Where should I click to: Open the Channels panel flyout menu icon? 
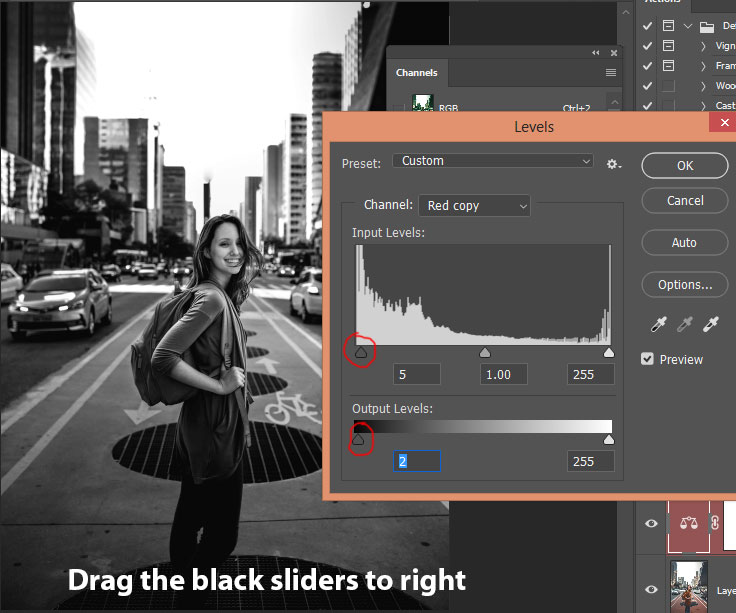(611, 72)
